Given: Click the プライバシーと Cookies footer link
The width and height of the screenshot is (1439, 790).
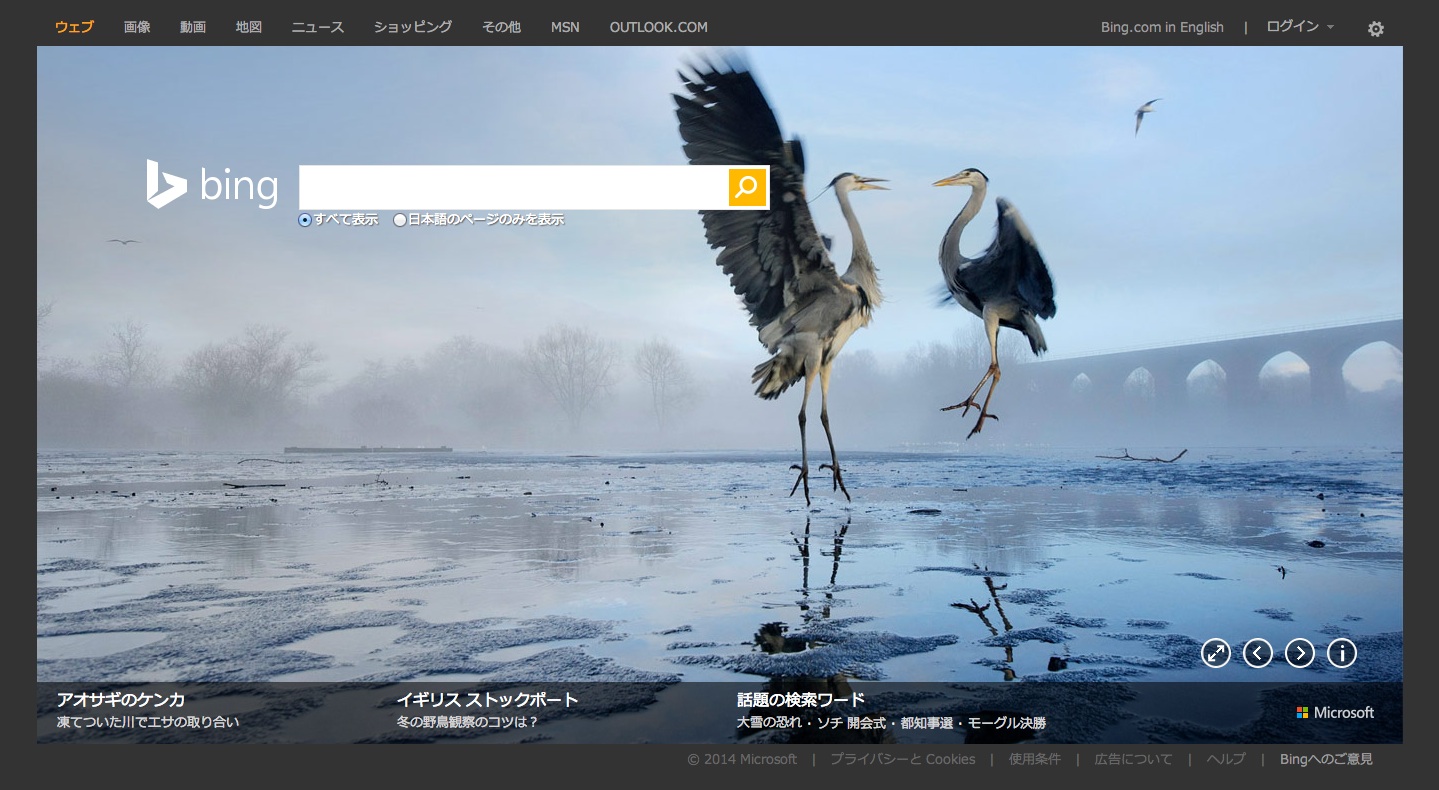Looking at the screenshot, I should tap(902, 759).
